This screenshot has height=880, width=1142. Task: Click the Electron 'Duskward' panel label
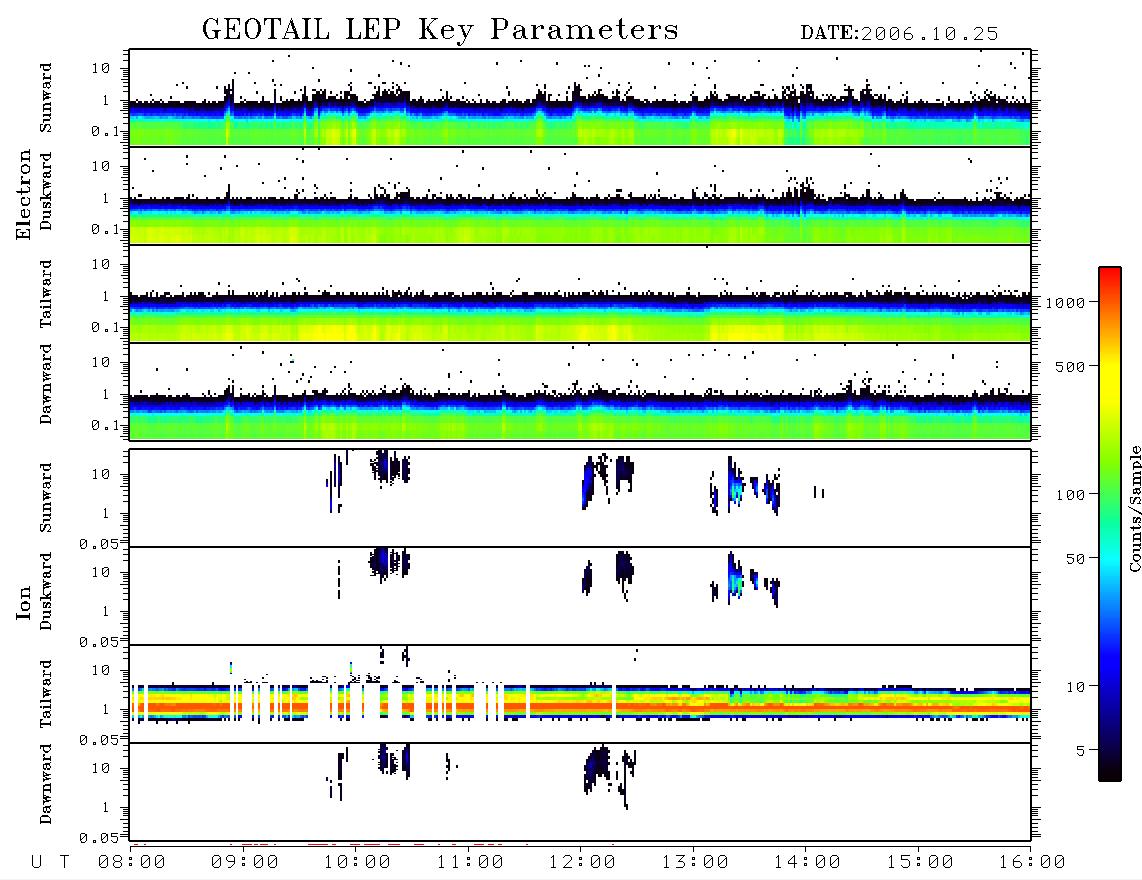click(46, 191)
